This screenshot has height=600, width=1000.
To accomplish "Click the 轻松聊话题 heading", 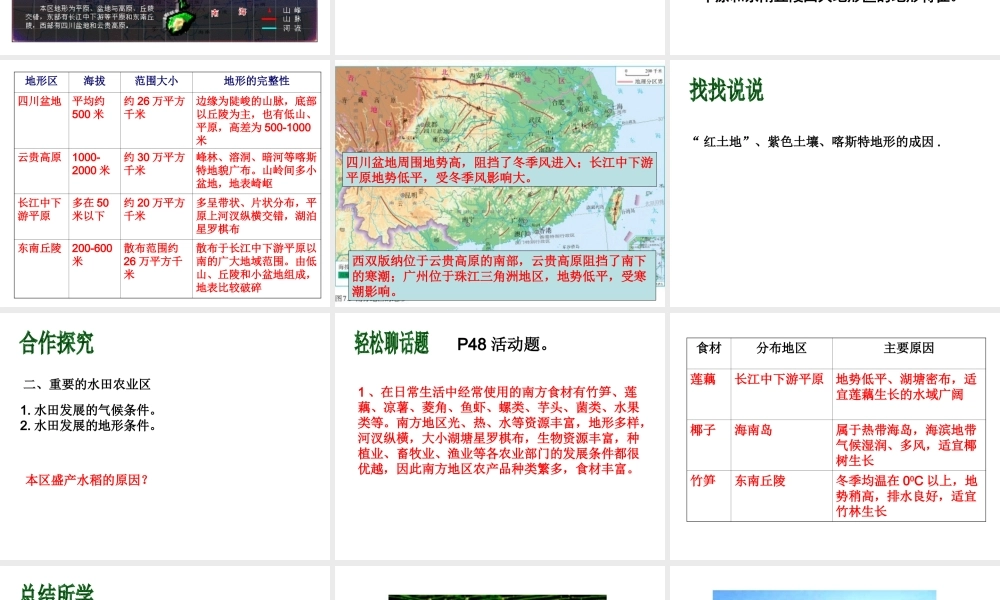I will [392, 343].
